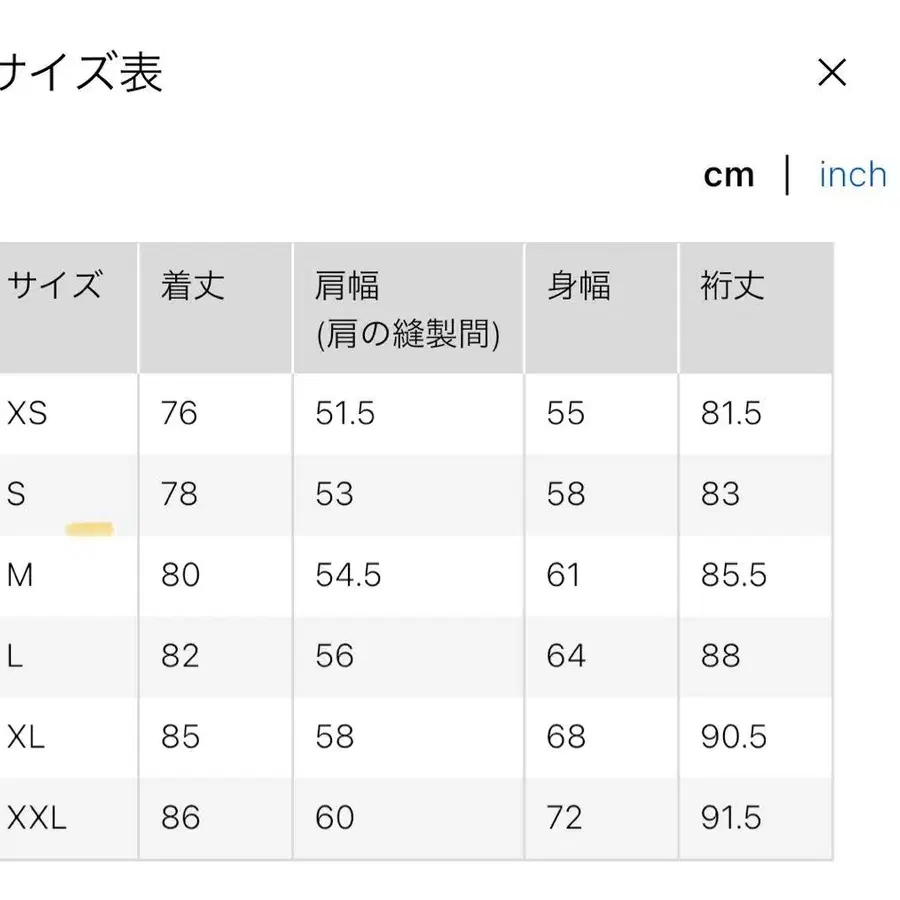Screen dimensions: 900x900
Task: Select the cm unit option
Action: coord(731,174)
